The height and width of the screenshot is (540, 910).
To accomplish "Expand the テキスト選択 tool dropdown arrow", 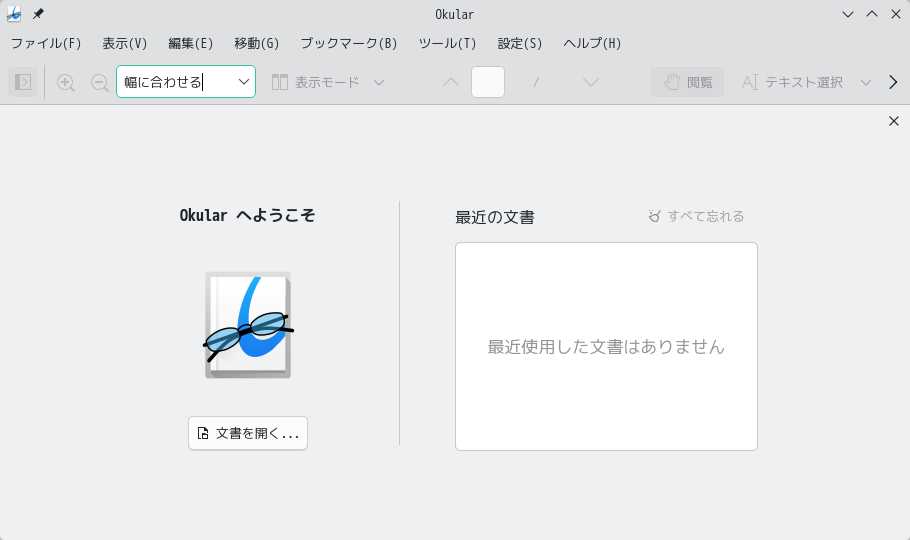I will [866, 82].
